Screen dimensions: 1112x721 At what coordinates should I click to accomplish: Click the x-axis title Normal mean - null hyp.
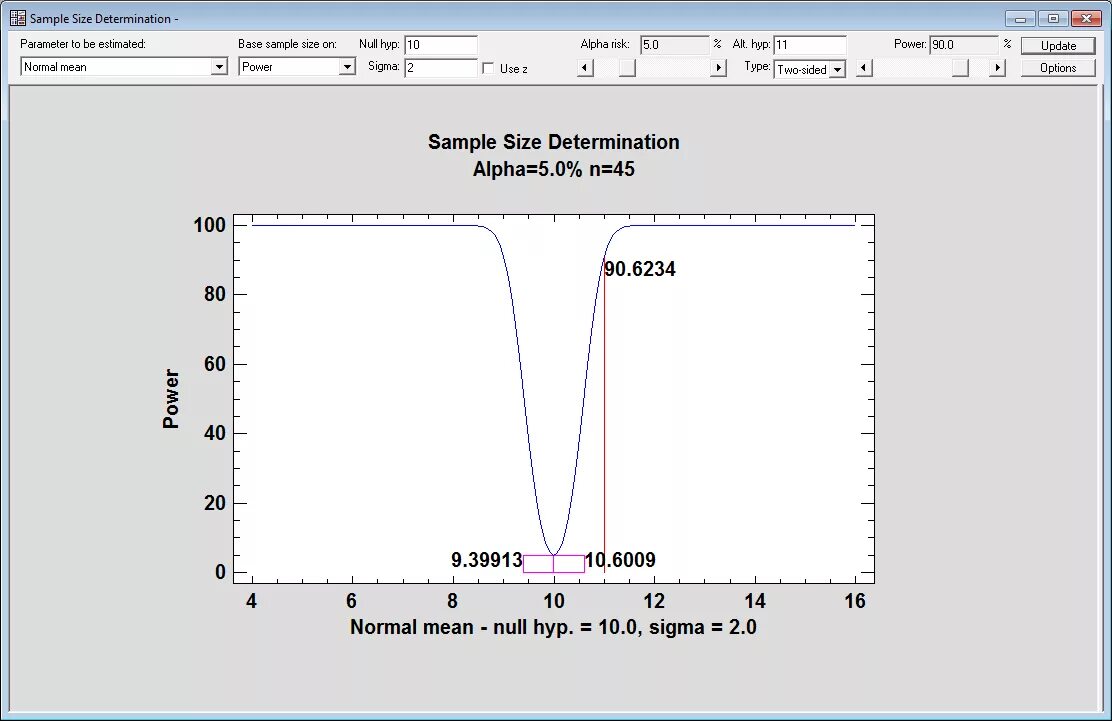pos(554,627)
